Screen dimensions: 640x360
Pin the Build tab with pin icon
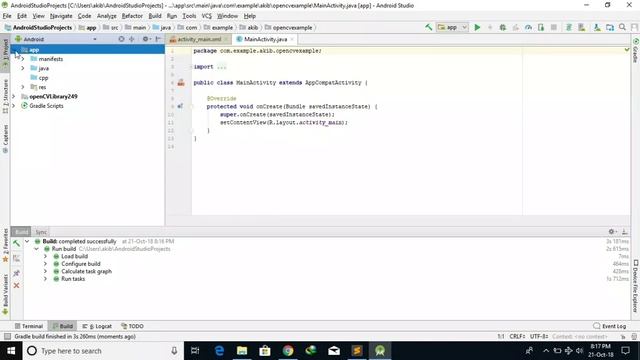16,273
